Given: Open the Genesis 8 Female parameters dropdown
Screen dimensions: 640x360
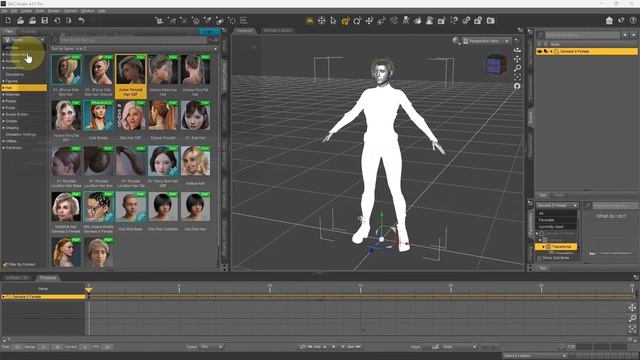Looking at the screenshot, I should 557,205.
